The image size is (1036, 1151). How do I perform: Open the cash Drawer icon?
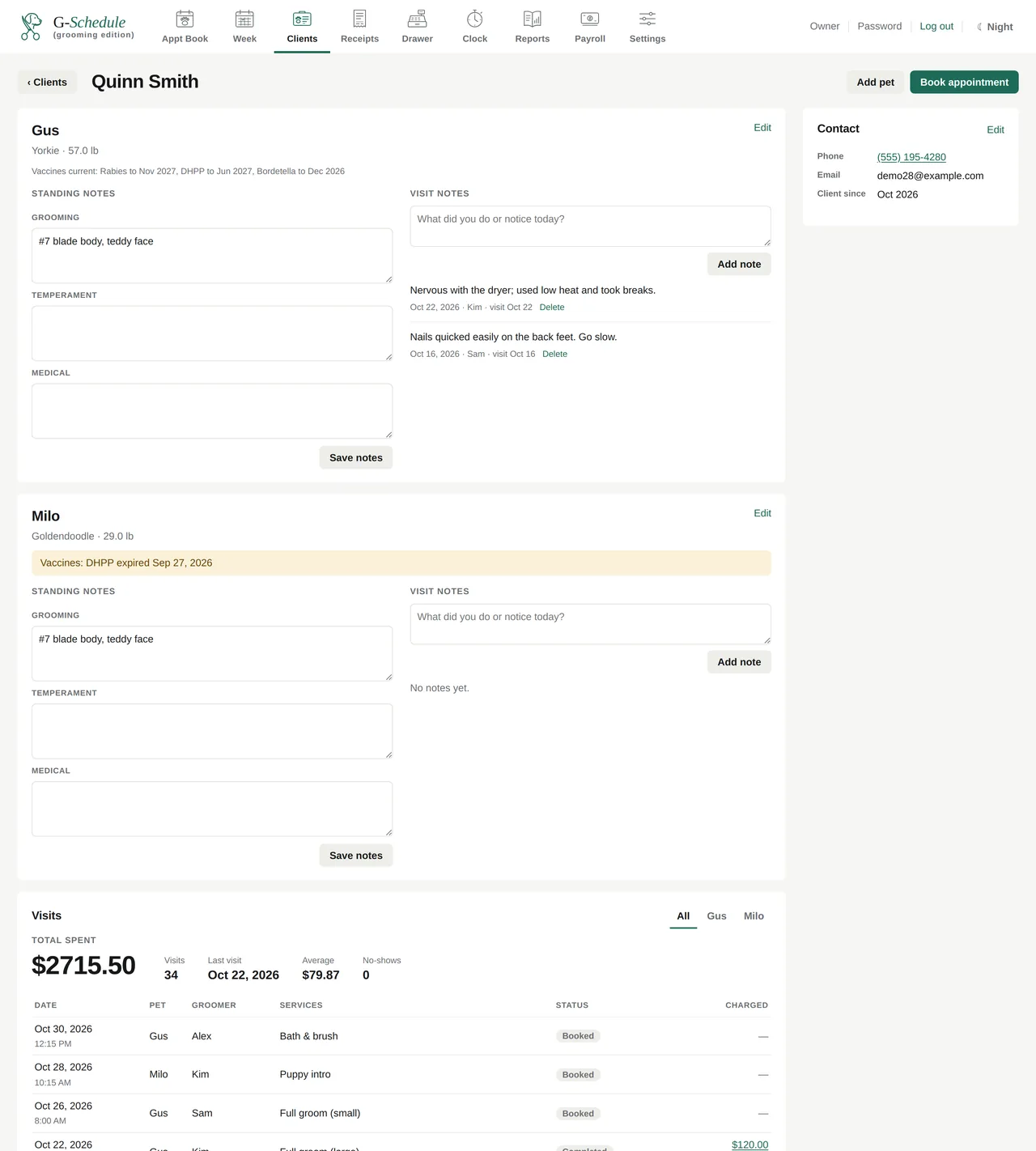(417, 19)
